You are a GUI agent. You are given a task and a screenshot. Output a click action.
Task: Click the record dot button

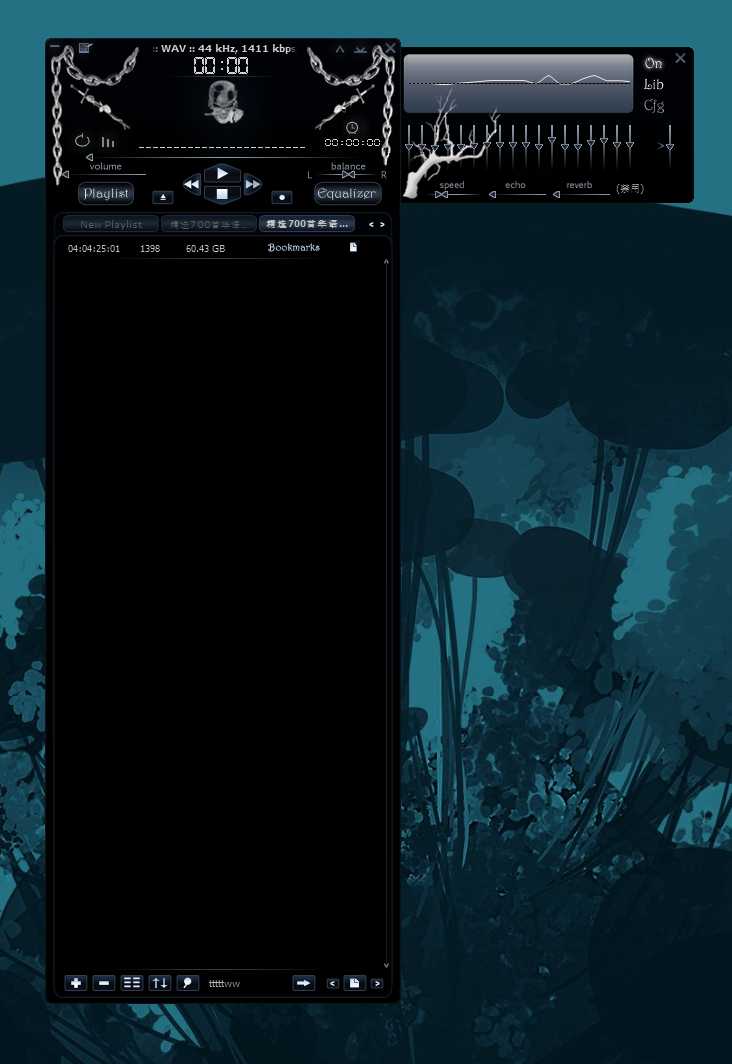click(282, 197)
